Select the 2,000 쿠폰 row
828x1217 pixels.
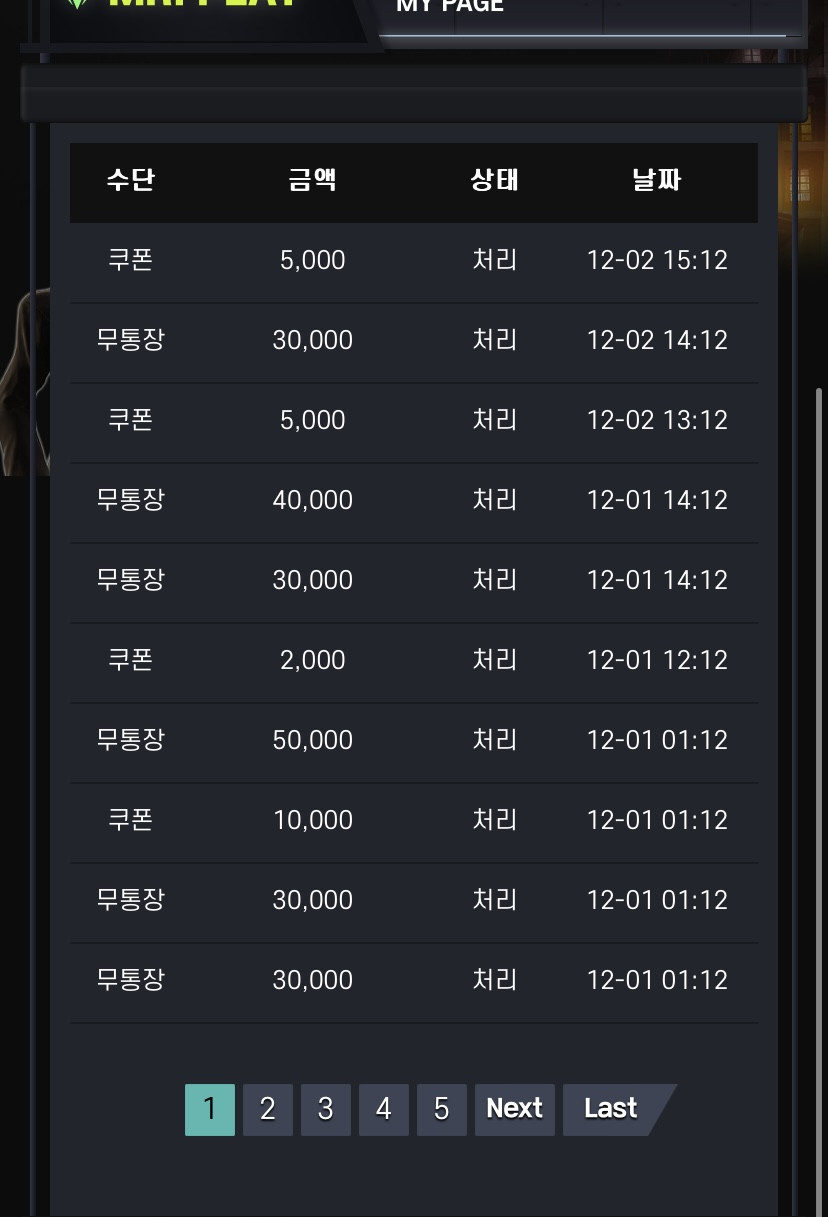pos(414,662)
